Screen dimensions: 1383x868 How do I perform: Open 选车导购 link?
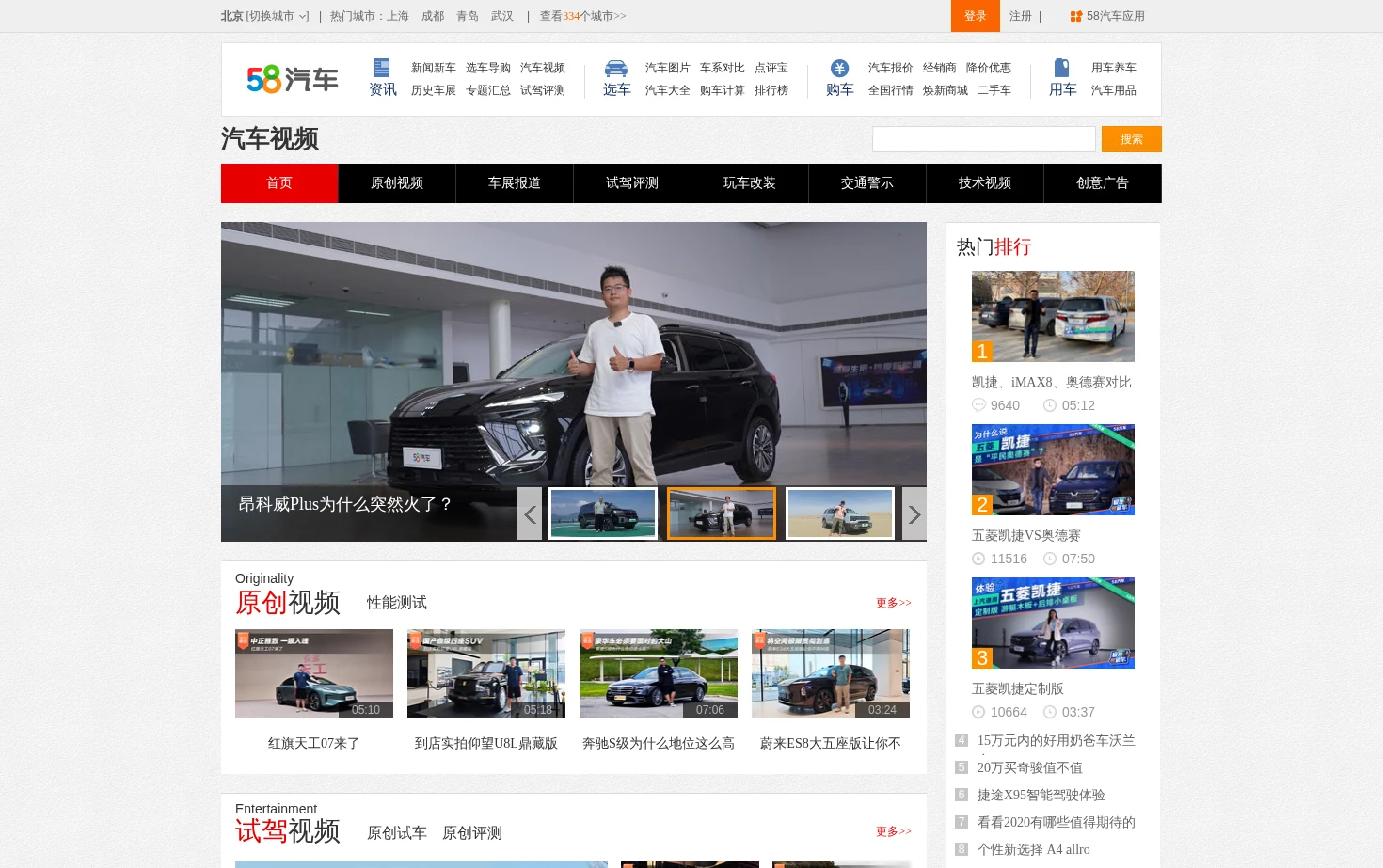point(488,68)
